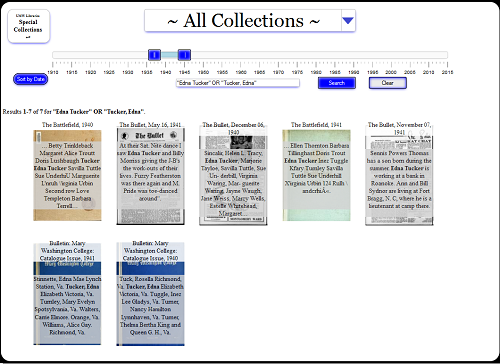Click the title text 'The Battlefield, 1941'
Screen dimensions: 500x364
click(316, 125)
